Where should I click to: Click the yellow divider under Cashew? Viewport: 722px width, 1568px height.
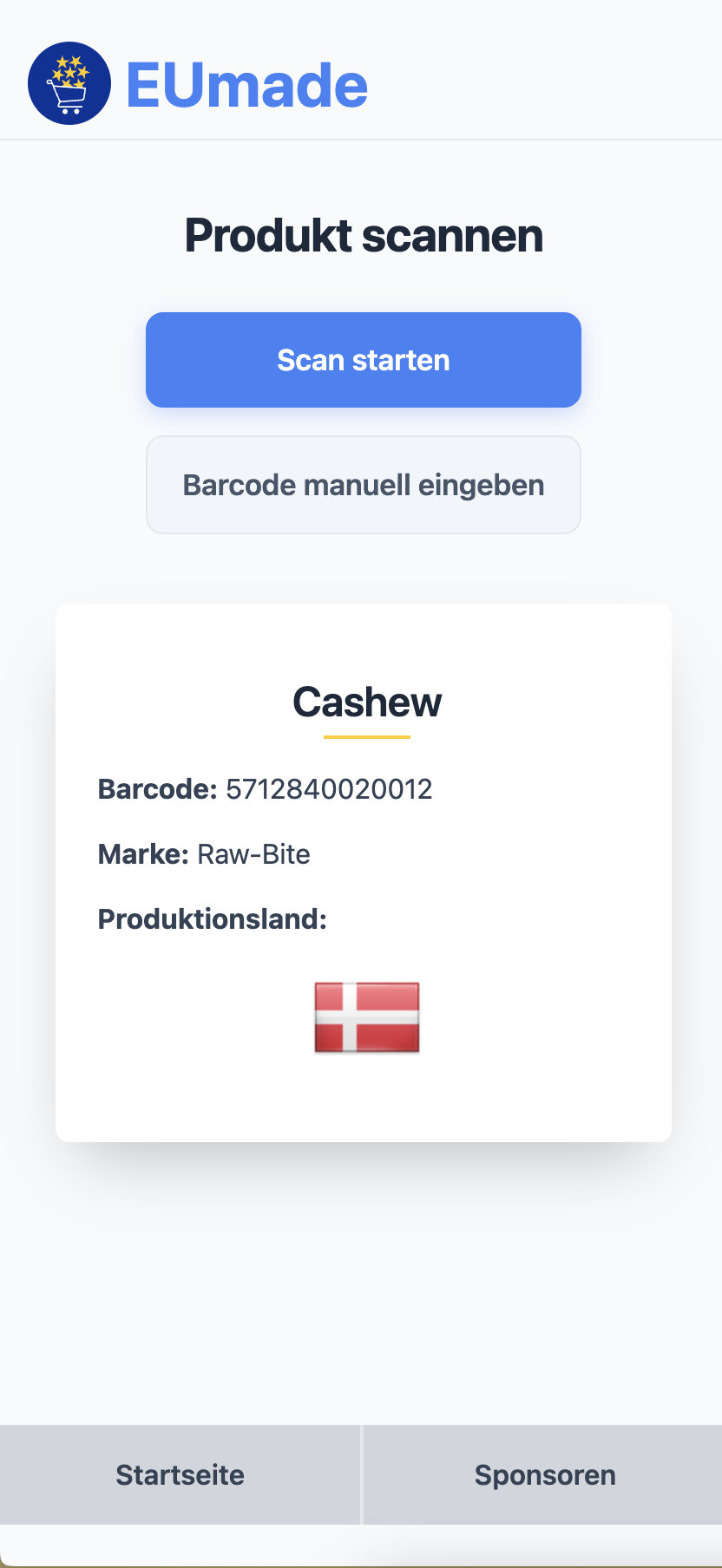[x=367, y=736]
